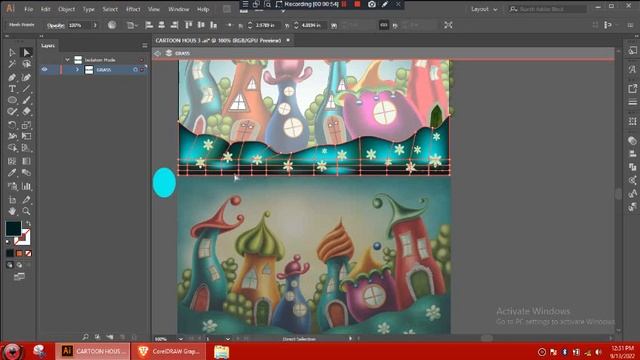
Task: Select the Ellipse tool
Action: pyautogui.click(x=12, y=100)
